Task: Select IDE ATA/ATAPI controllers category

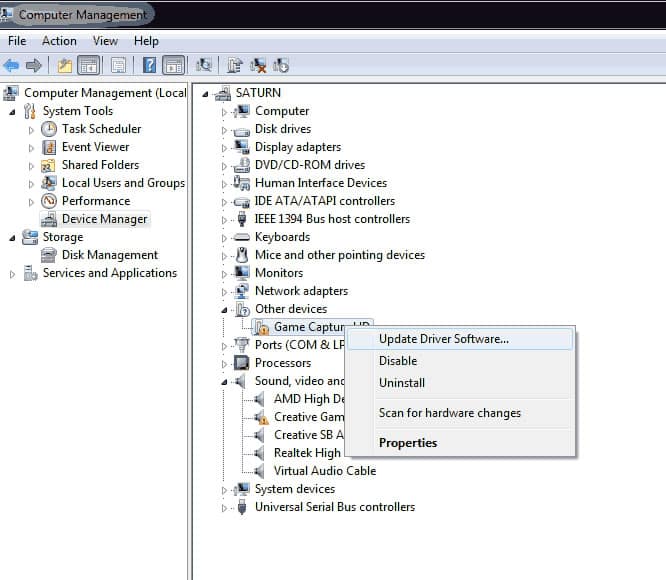Action: tap(325, 201)
